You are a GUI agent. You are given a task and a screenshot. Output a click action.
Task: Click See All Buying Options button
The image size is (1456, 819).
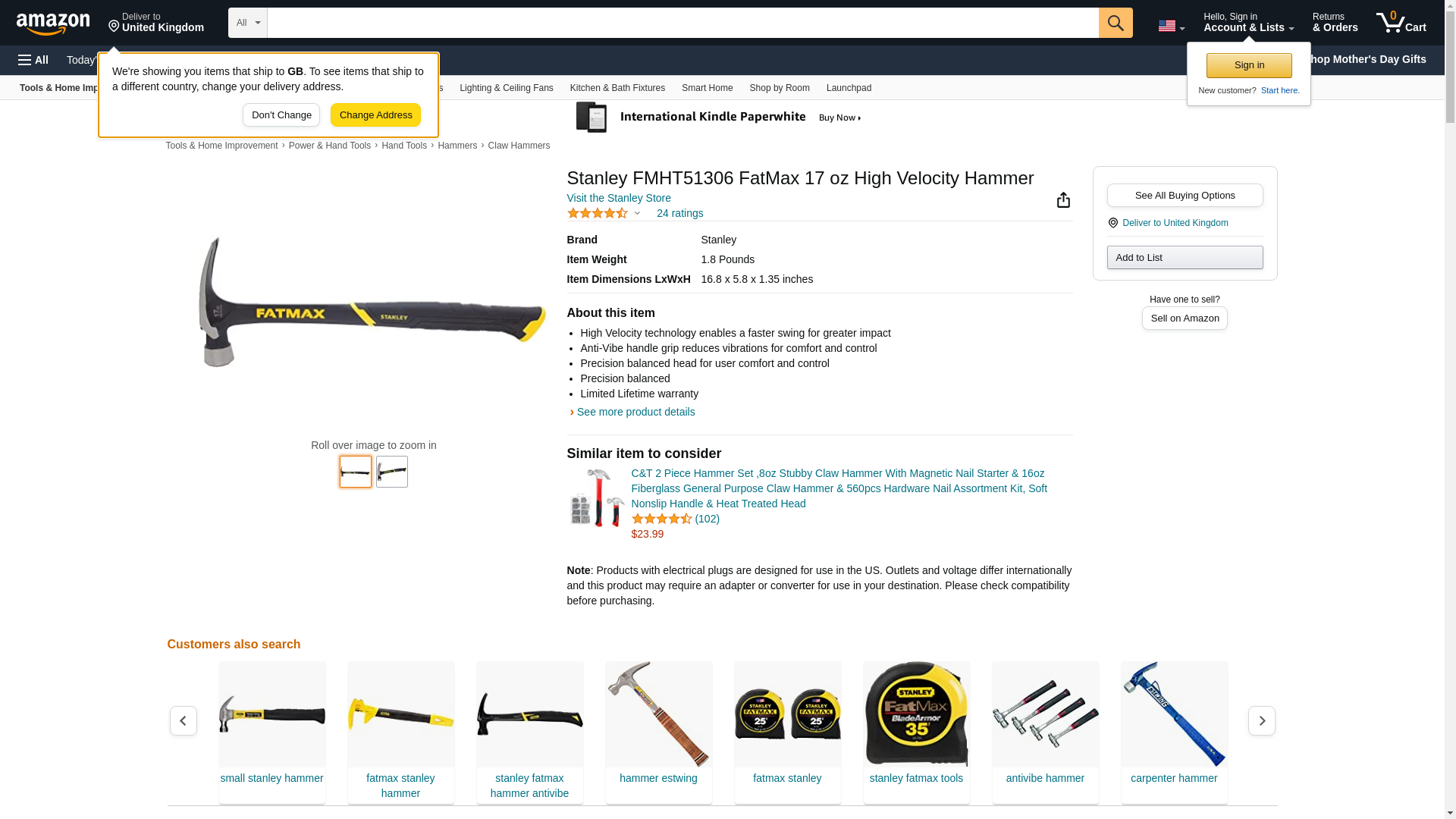point(1185,196)
